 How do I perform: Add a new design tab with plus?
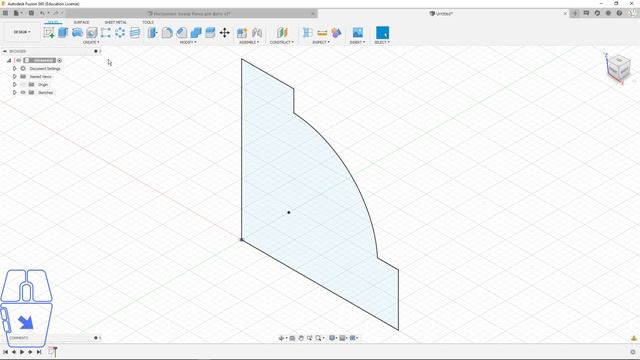(x=575, y=13)
